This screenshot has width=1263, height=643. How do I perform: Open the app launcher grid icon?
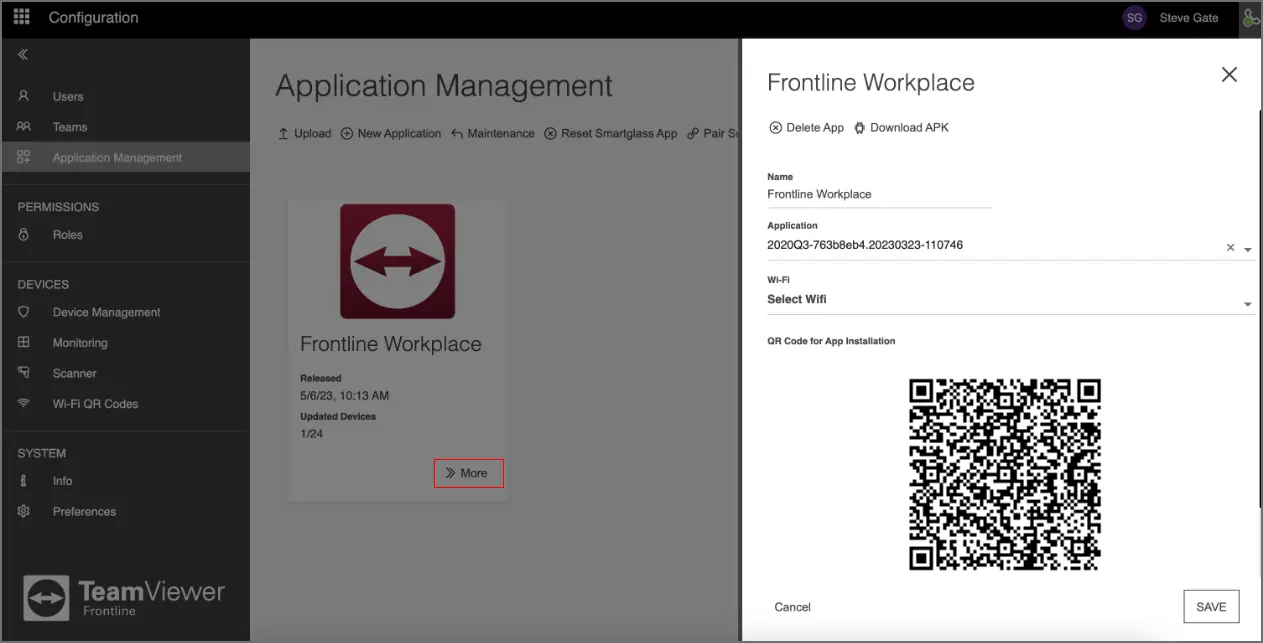click(21, 17)
